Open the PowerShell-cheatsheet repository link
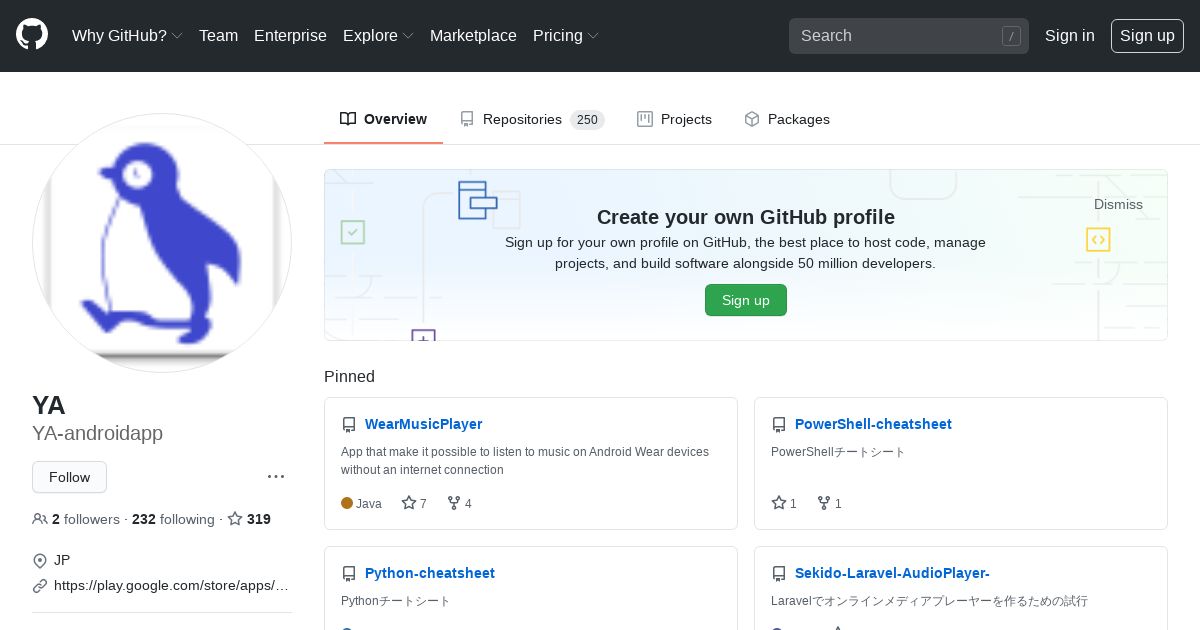 pyautogui.click(x=873, y=424)
